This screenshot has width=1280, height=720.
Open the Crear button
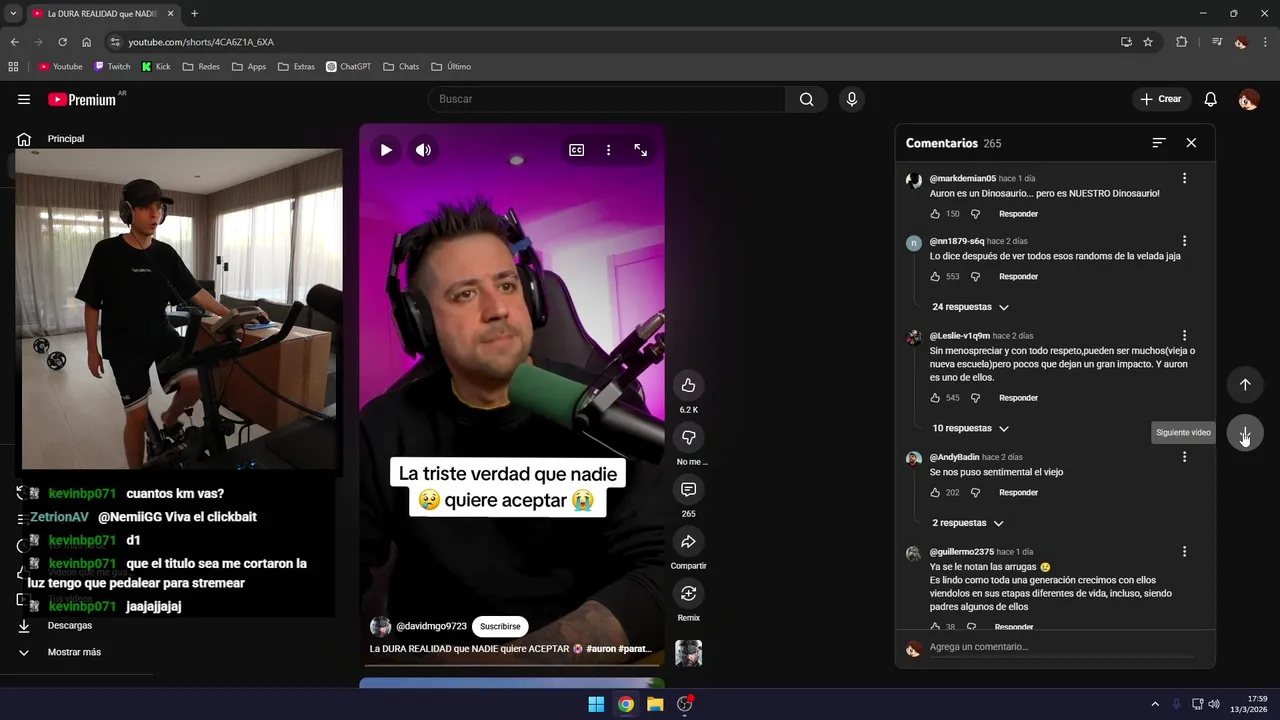click(x=1161, y=99)
